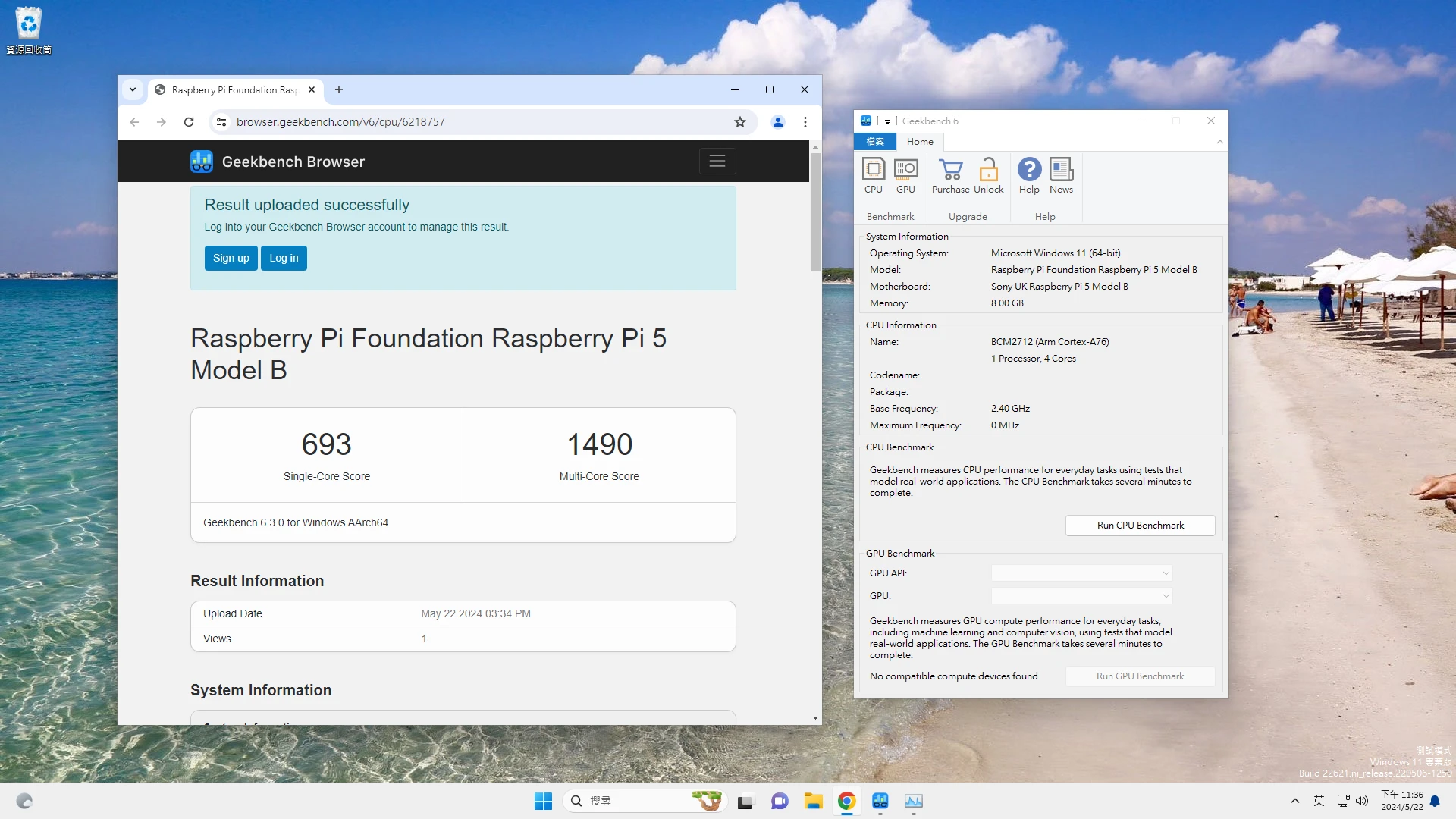Bookmark this page with star icon
1456x819 pixels.
[740, 122]
